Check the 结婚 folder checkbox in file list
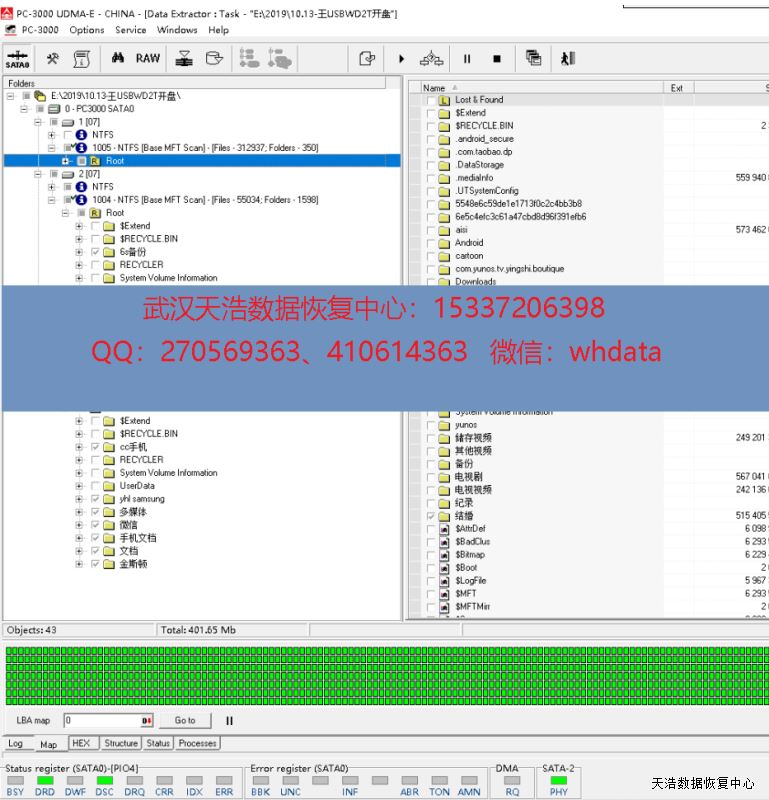 tap(431, 516)
